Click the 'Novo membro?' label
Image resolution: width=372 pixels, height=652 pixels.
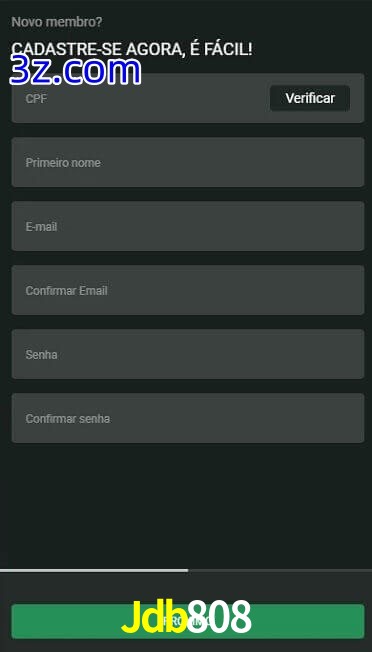pos(57,22)
